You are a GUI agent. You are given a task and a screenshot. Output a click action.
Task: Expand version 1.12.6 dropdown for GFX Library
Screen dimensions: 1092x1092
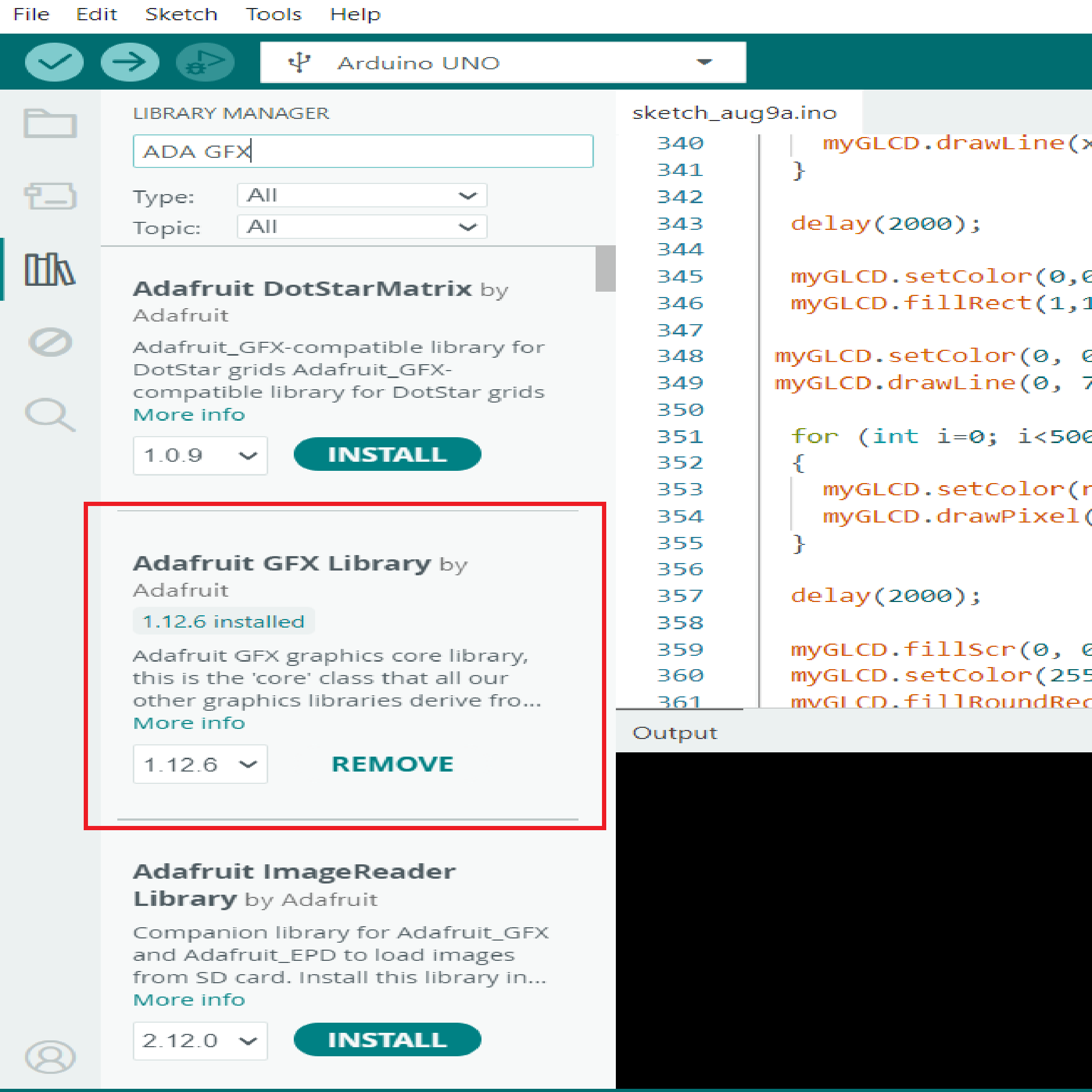pyautogui.click(x=200, y=764)
